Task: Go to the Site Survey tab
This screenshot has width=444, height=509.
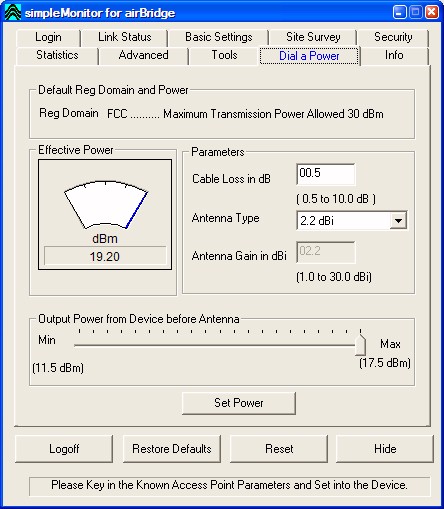Action: 313,37
